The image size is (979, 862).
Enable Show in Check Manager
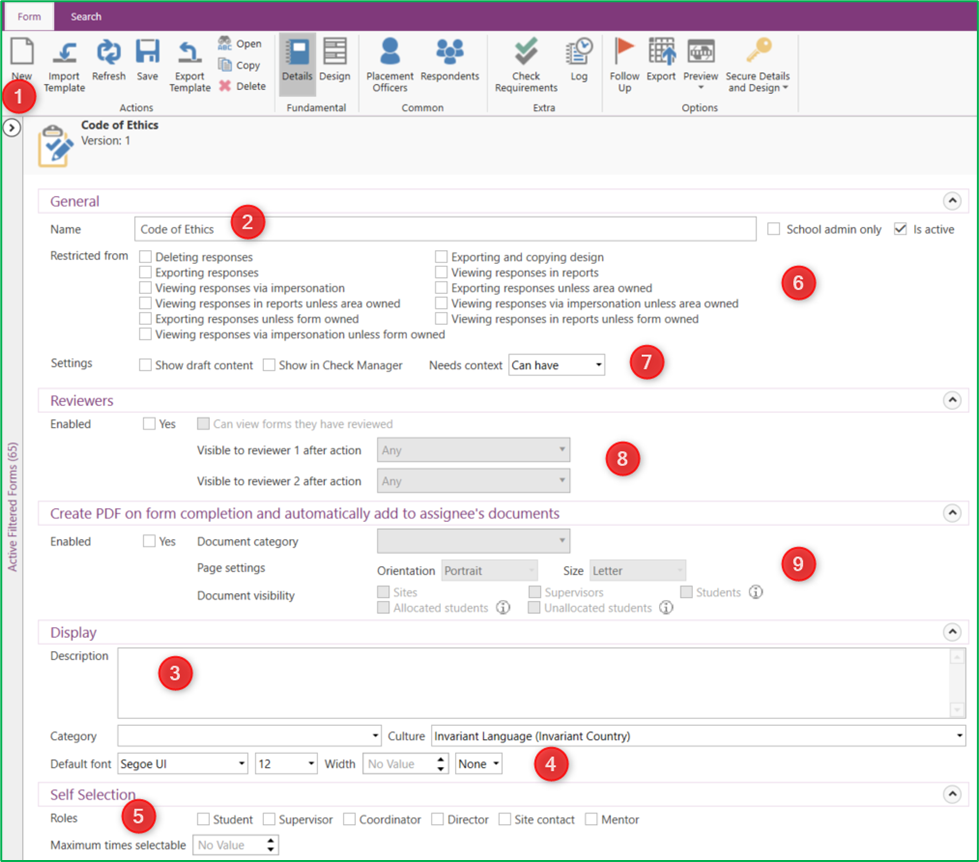click(269, 366)
